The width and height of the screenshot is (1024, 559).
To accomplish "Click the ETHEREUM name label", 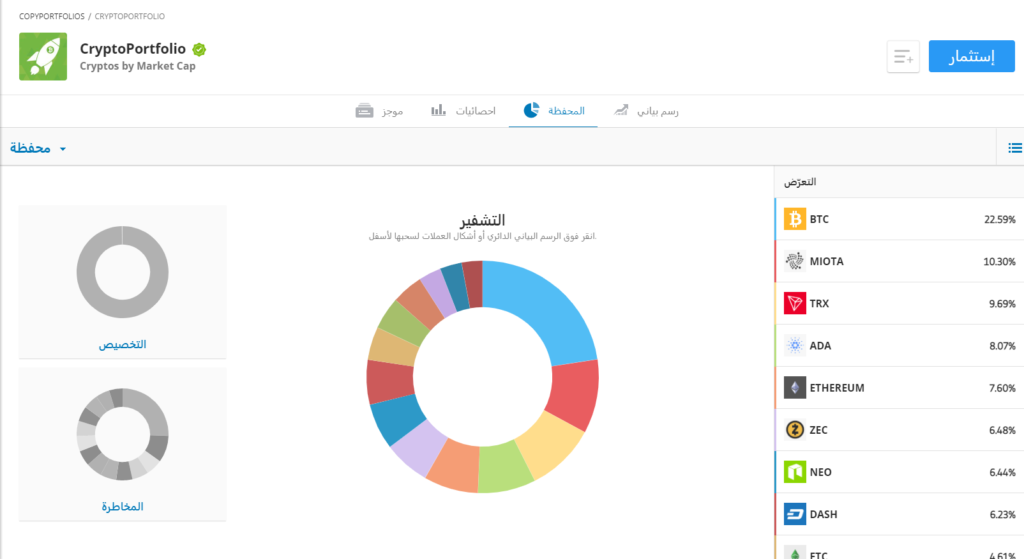I will coord(837,388).
